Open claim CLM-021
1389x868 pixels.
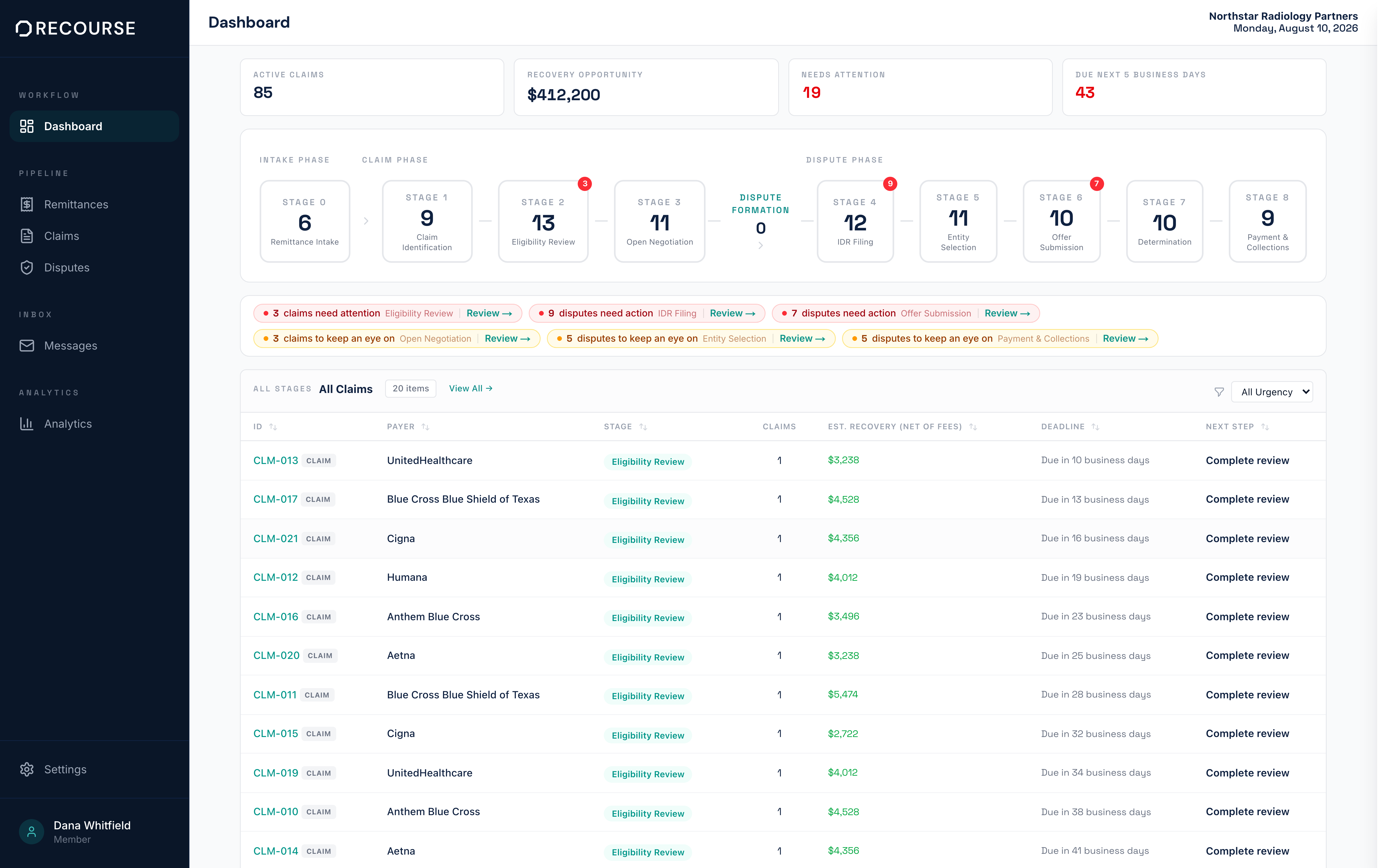275,538
